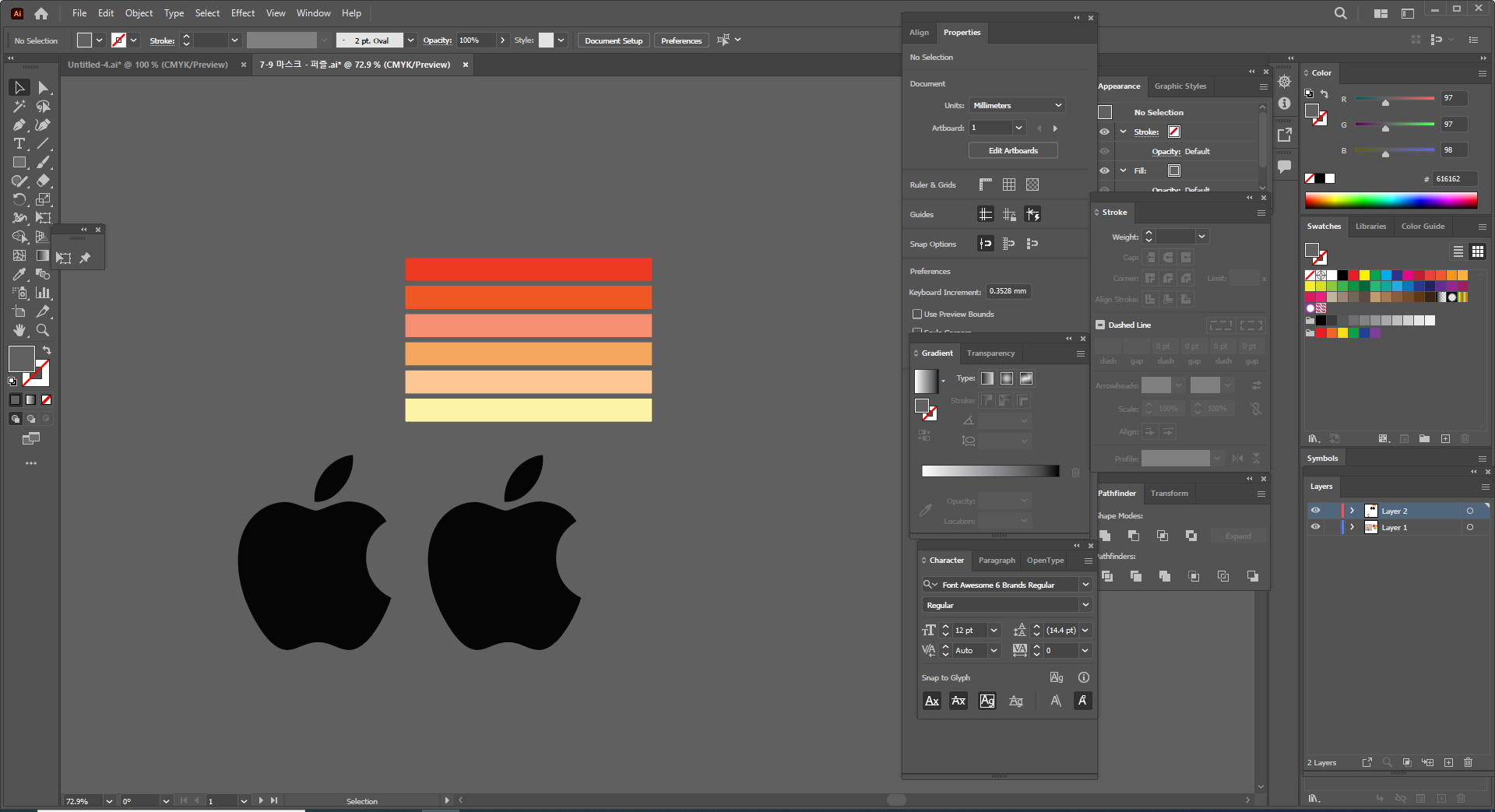Select the Rectangle tool

tap(19, 163)
